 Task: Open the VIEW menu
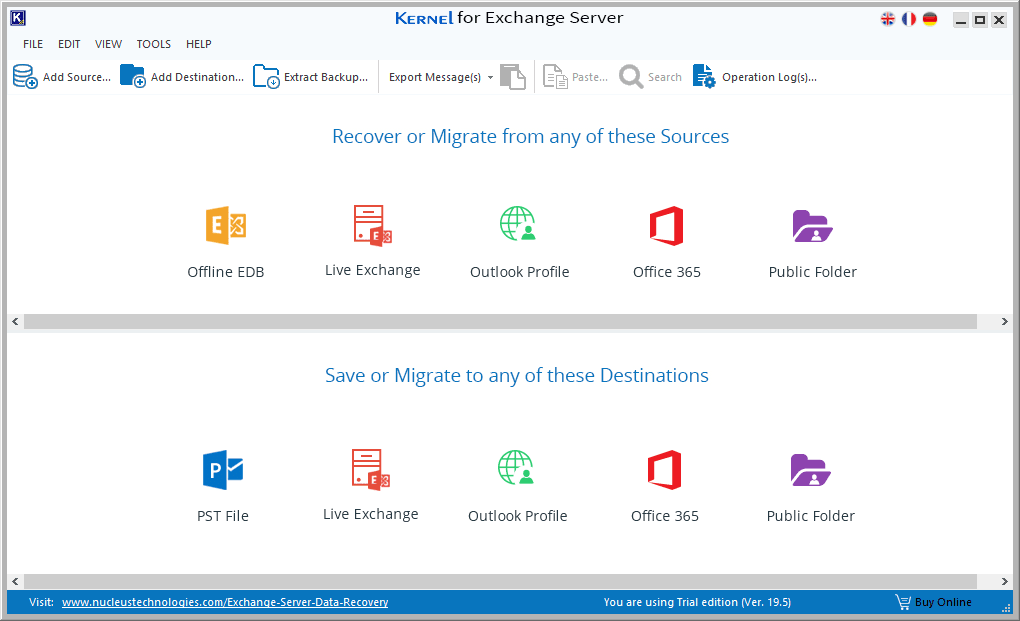point(108,44)
